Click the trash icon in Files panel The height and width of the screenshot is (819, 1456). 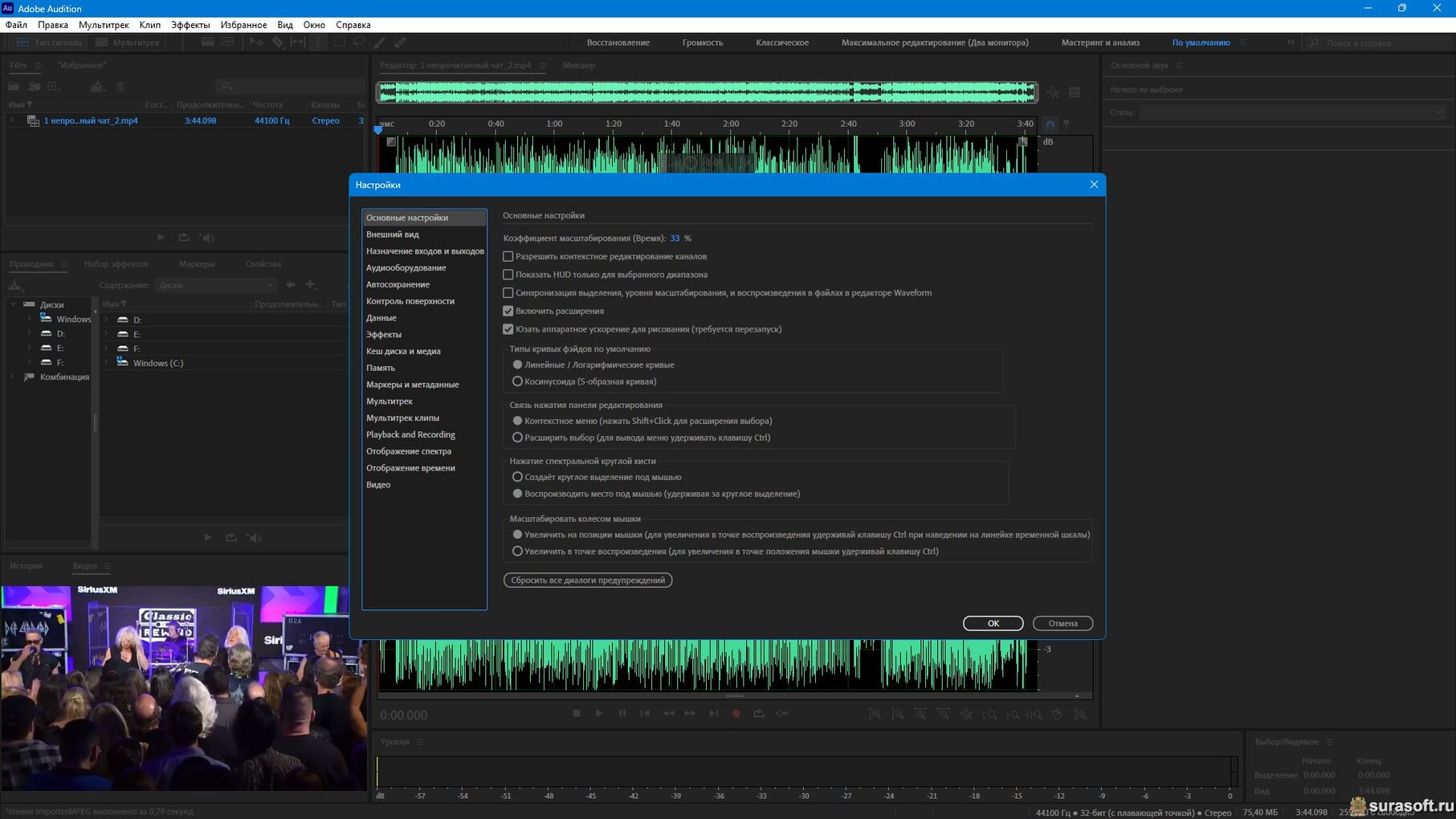[x=120, y=86]
